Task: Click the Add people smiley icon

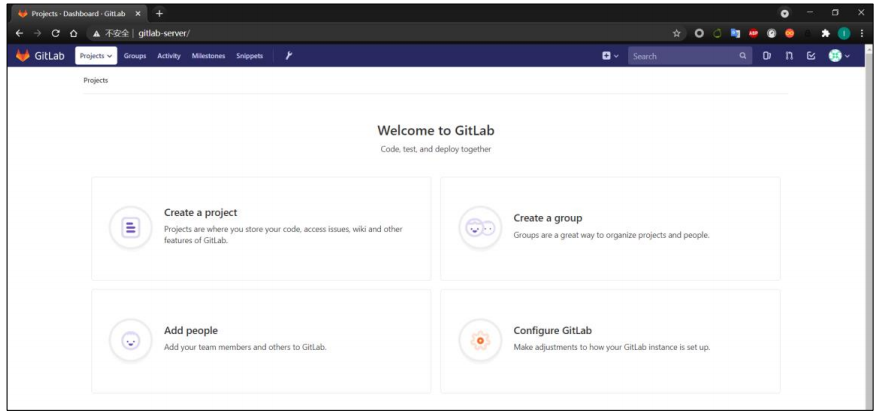Action: (x=130, y=340)
